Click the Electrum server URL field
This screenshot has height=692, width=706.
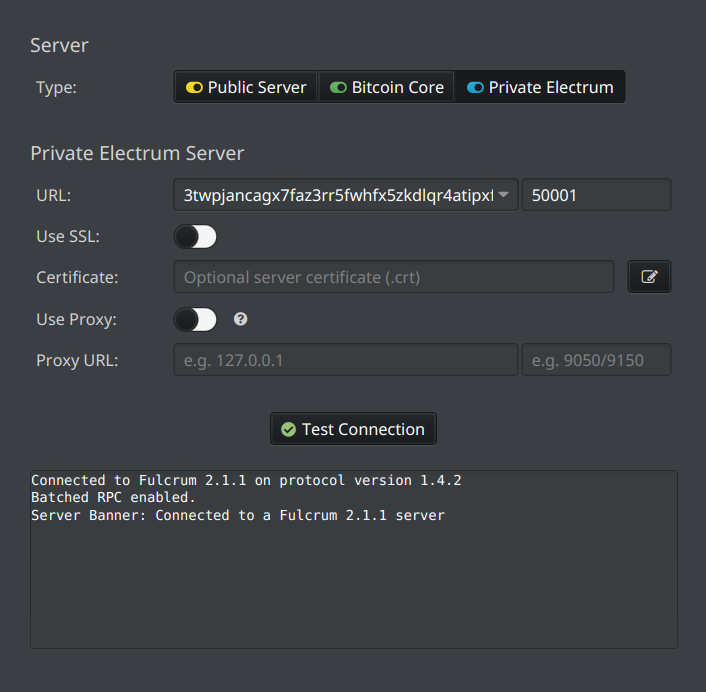pos(346,194)
